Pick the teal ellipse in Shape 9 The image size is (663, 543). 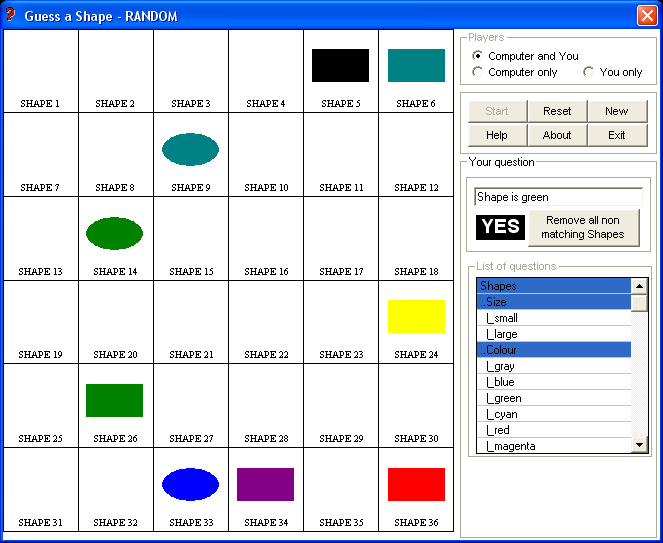pyautogui.click(x=190, y=149)
